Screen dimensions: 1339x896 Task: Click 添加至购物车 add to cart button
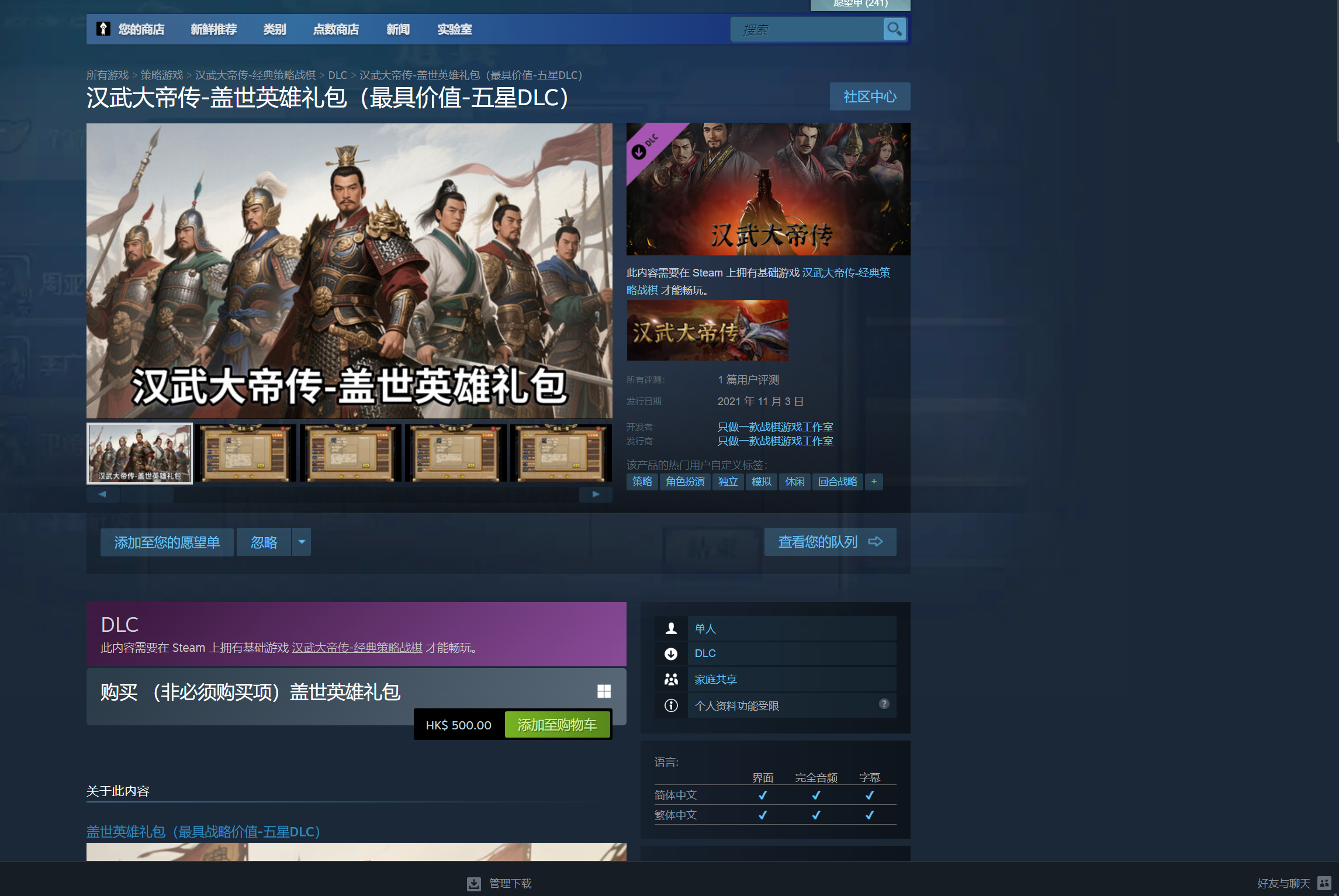tap(557, 725)
